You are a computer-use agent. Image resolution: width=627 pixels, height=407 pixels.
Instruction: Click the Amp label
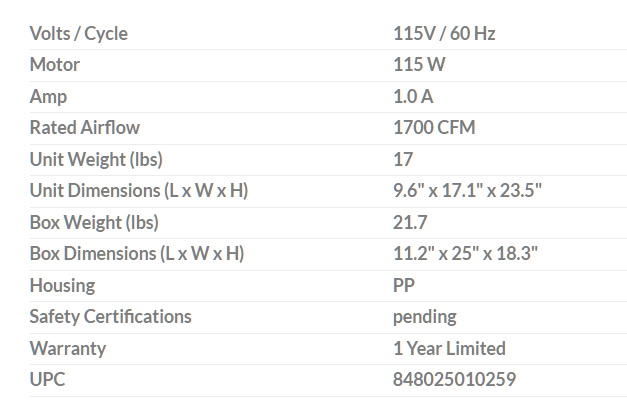pos(48,97)
